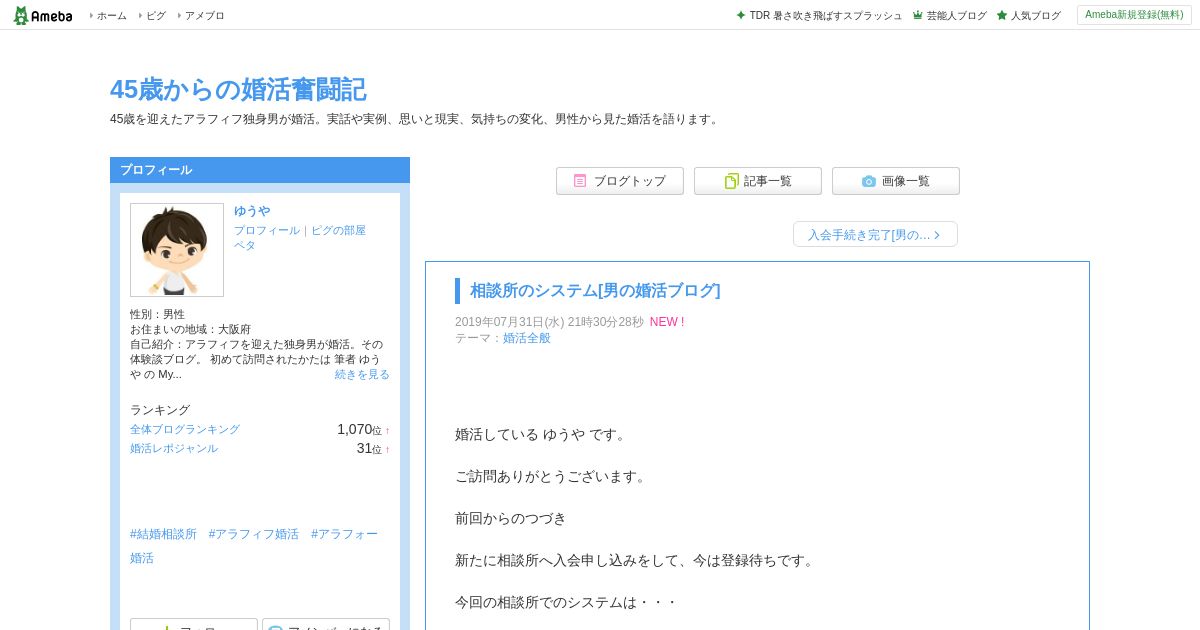Click the ペタ link
Viewport: 1200px width, 630px height.
click(x=245, y=245)
